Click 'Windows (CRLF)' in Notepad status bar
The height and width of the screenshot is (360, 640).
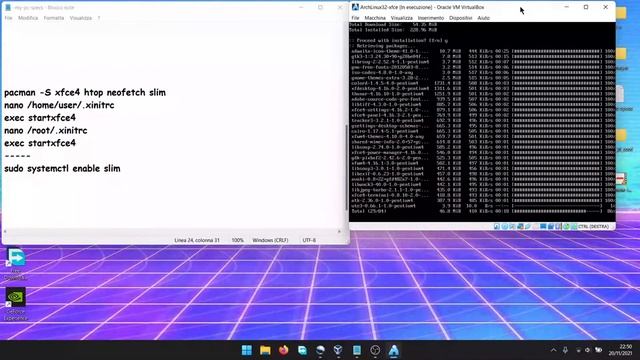pyautogui.click(x=270, y=240)
